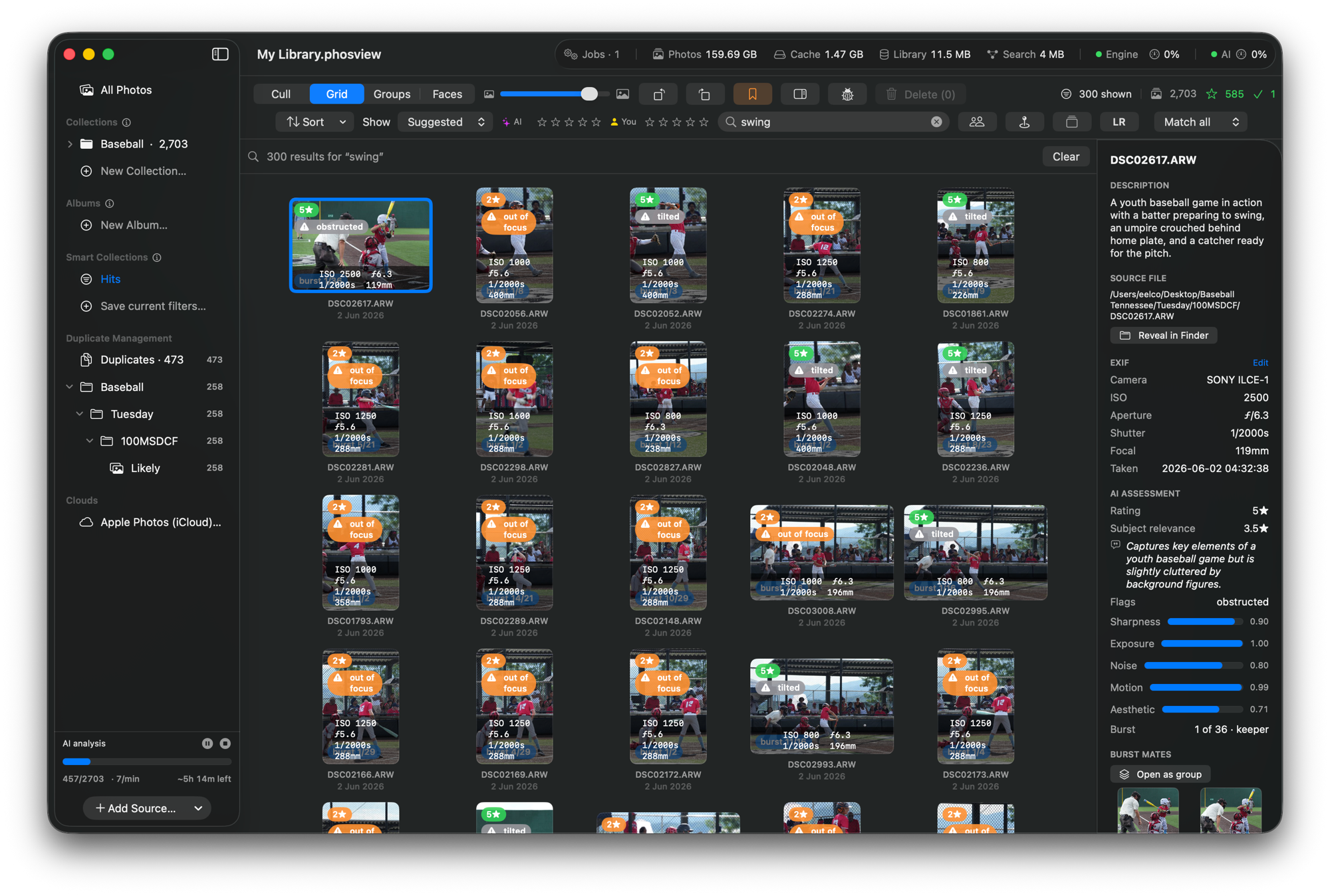Click the large thumbnail size icon
Viewport: 1330px width, 896px height.
(x=622, y=94)
